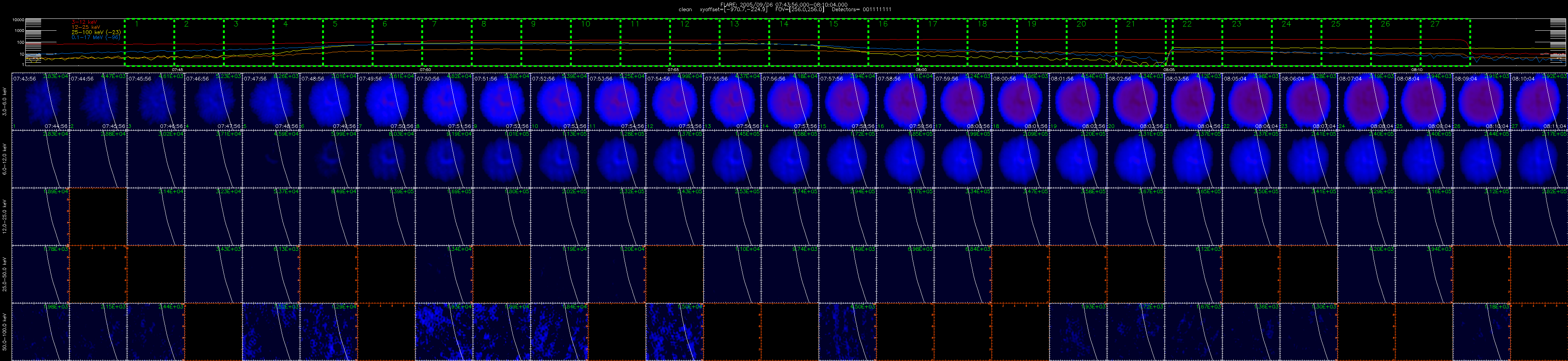Viewport: 1568px width, 361px height.
Task: Open the 3.0-6.0 keV image starting 07:58:56
Action: coord(905,102)
